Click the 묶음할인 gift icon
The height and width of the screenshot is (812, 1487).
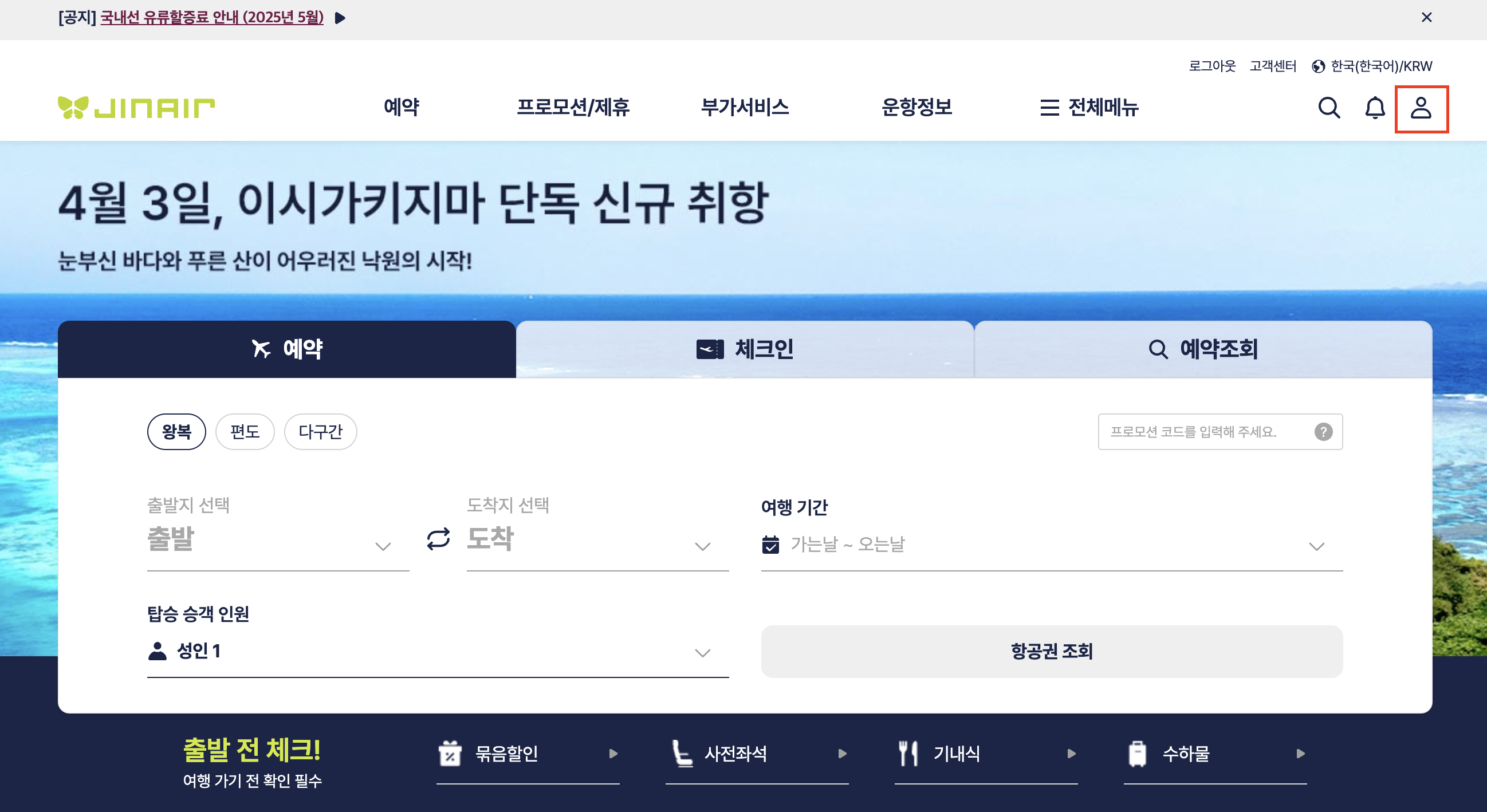[x=451, y=753]
